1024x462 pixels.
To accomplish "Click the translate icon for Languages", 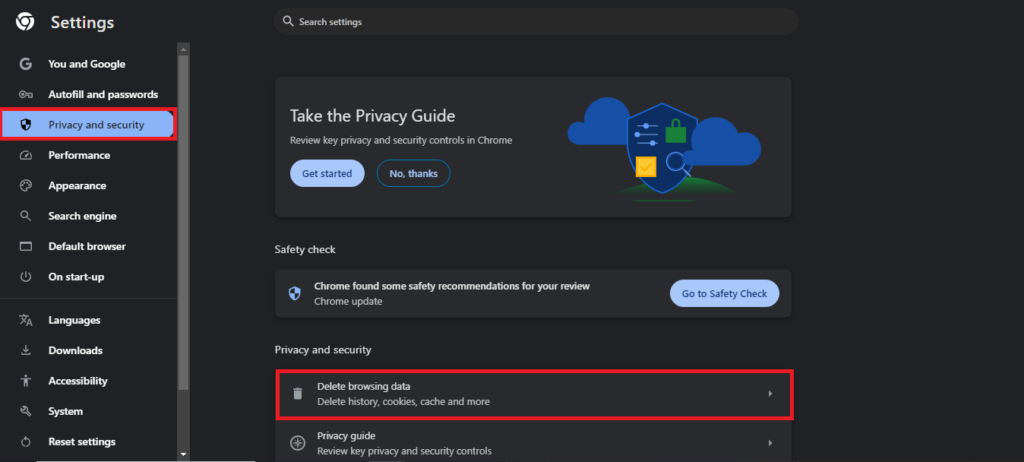I will coord(25,320).
